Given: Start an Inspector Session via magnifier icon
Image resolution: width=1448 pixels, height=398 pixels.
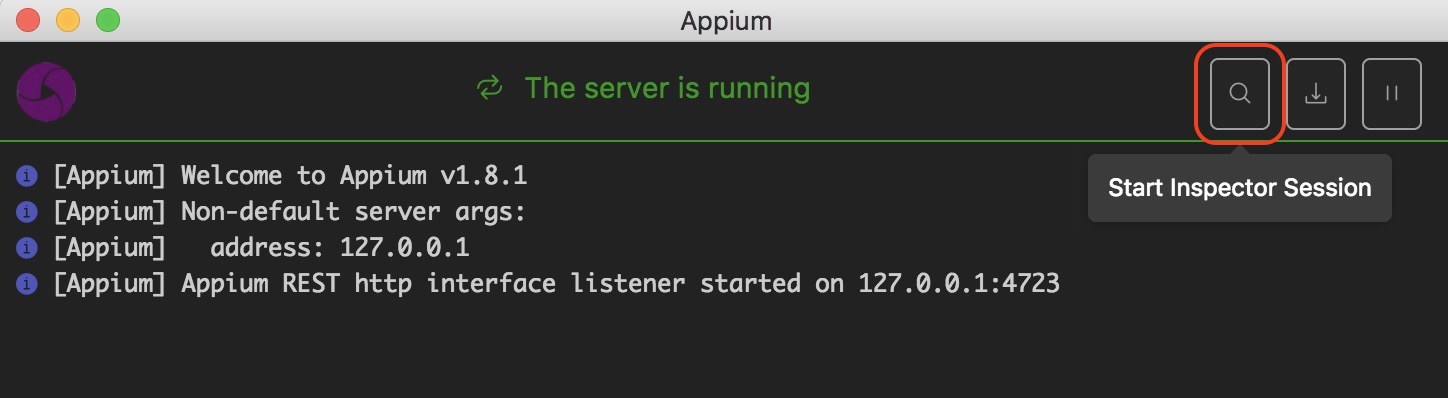Looking at the screenshot, I should (x=1240, y=93).
